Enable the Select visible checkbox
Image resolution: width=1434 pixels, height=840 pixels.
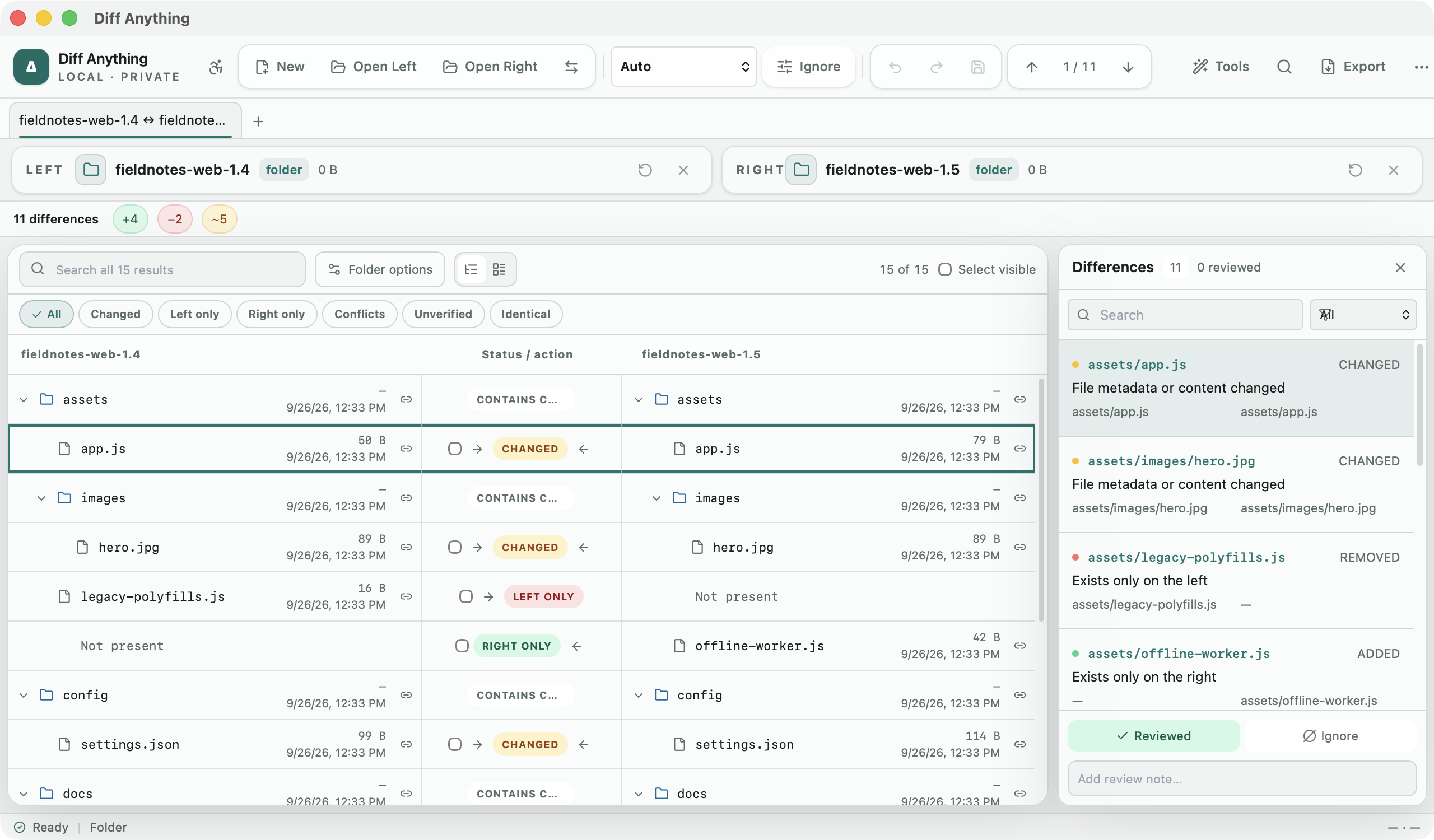944,269
